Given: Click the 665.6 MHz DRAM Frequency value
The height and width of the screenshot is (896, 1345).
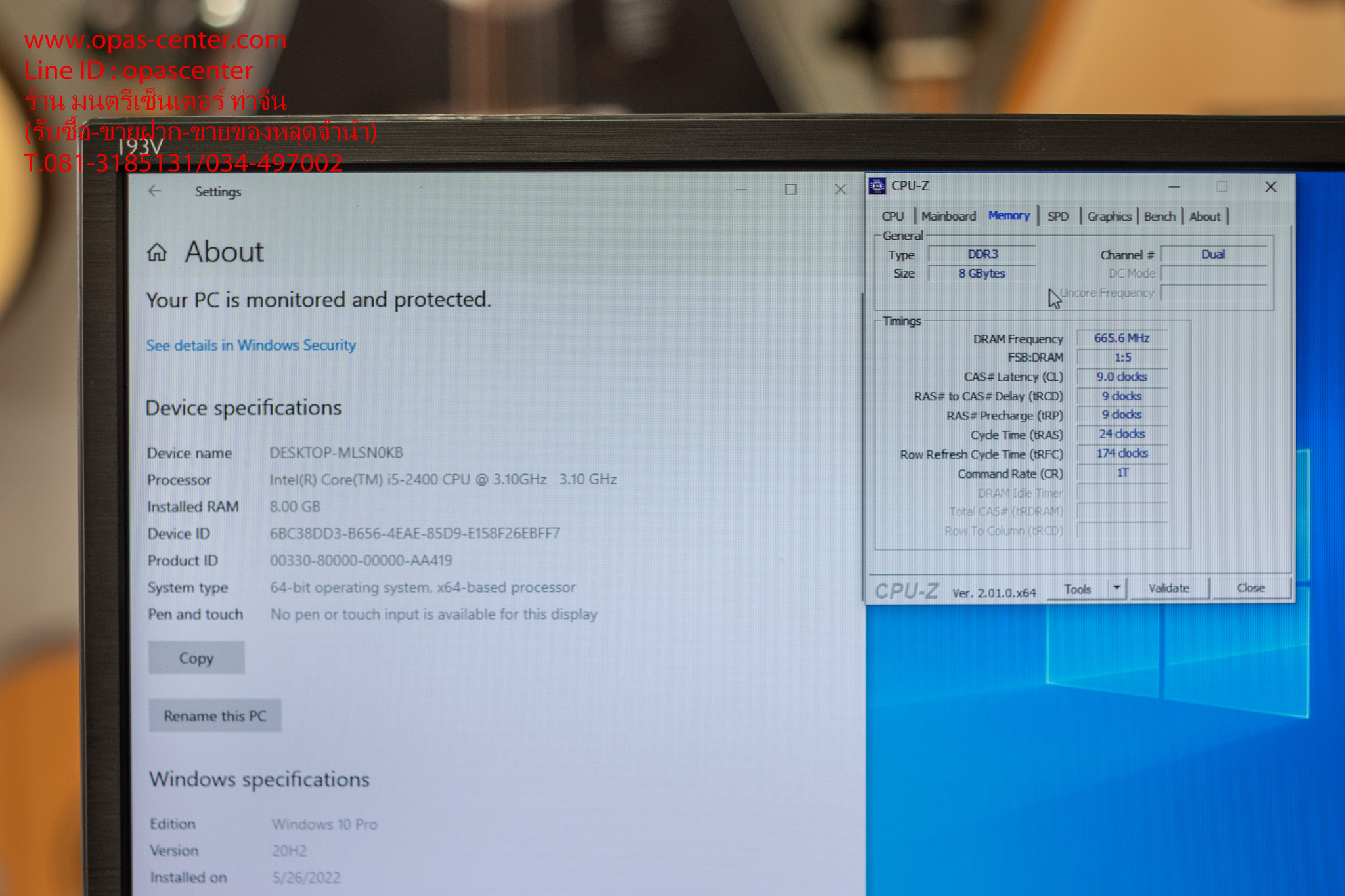Looking at the screenshot, I should click(x=1122, y=338).
